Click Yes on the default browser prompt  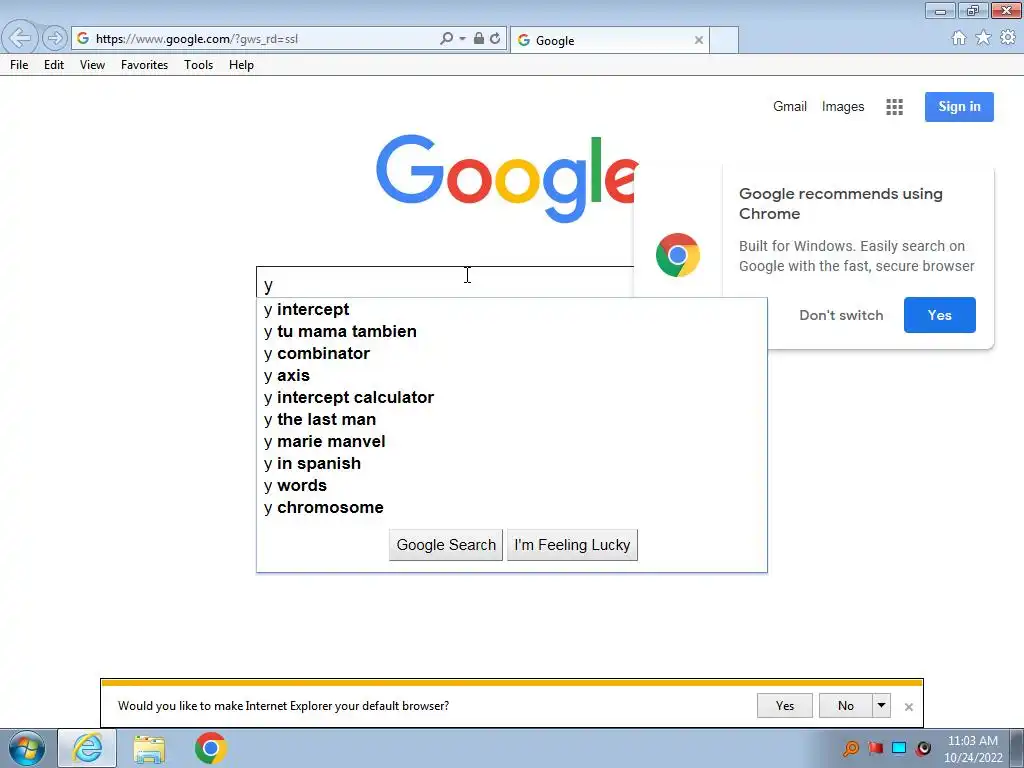pos(784,705)
